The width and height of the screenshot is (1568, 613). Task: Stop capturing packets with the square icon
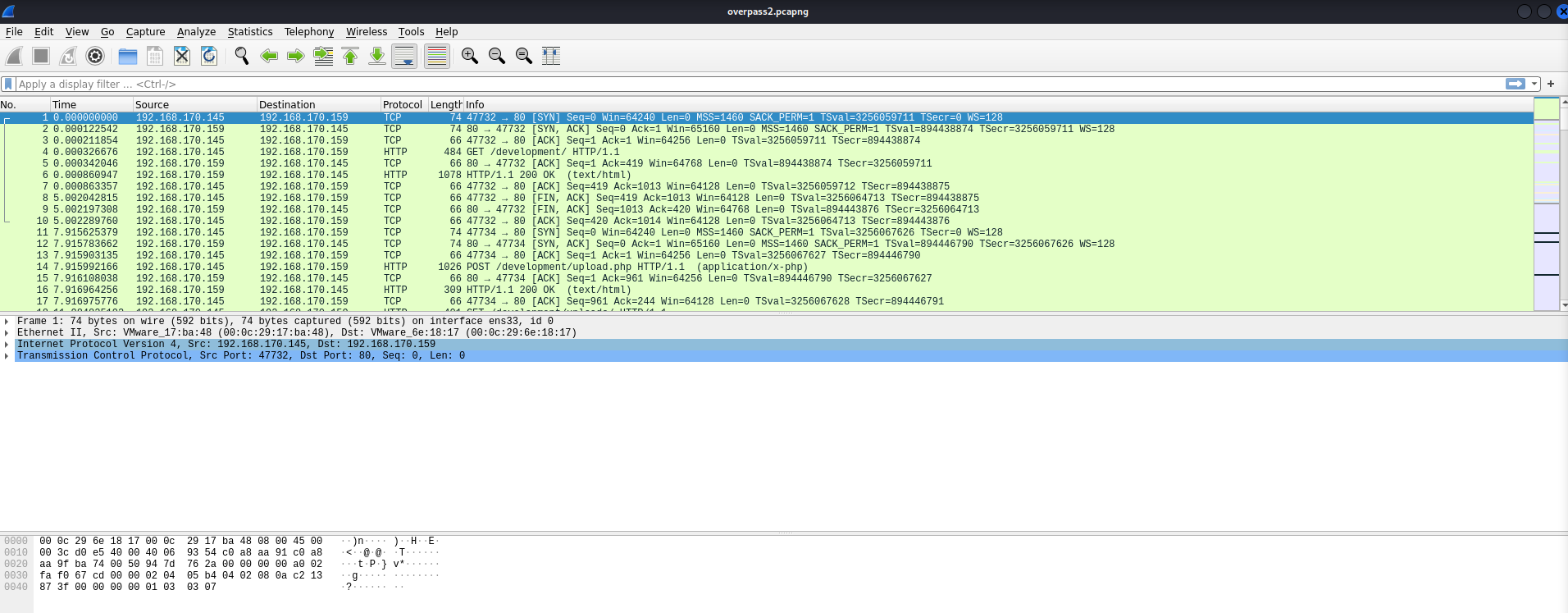click(41, 56)
